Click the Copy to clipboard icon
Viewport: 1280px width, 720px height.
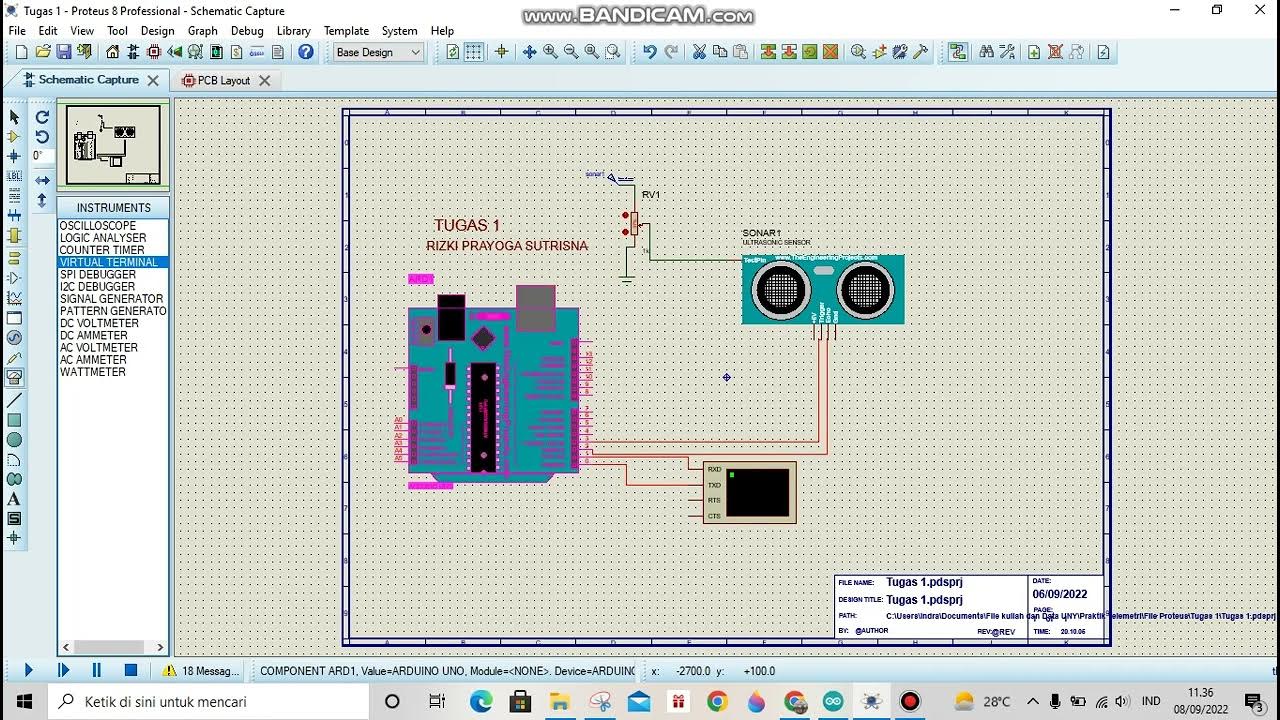tap(720, 52)
